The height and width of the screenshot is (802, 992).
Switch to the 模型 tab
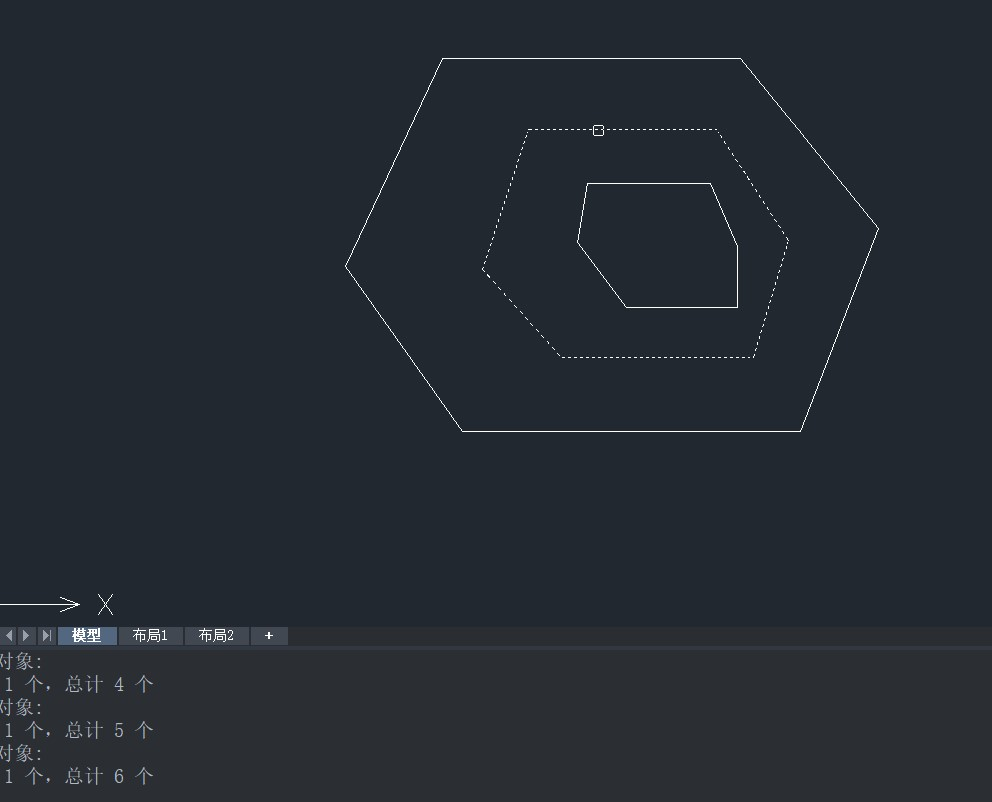tap(87, 636)
